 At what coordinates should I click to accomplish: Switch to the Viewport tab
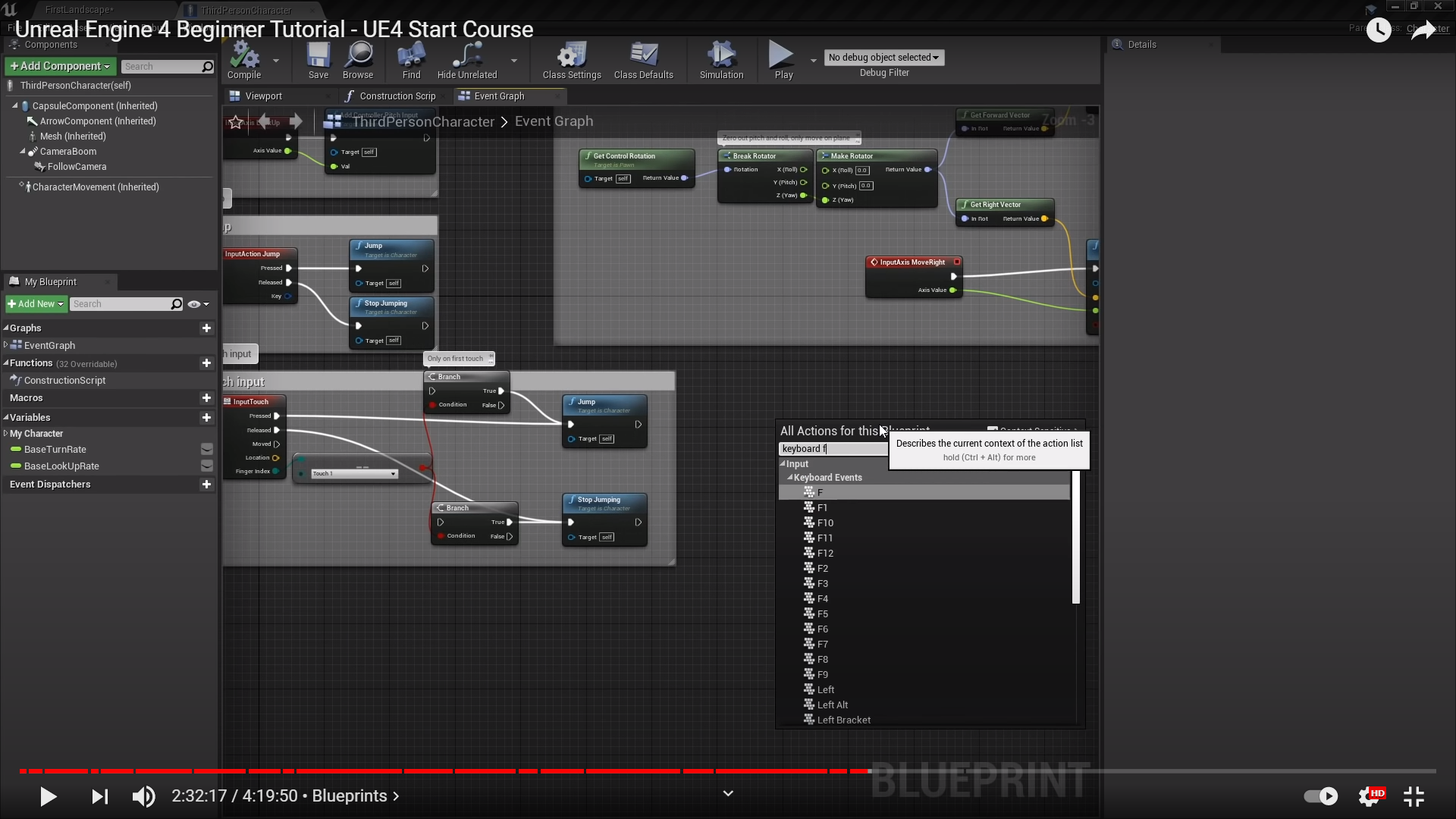(x=263, y=96)
